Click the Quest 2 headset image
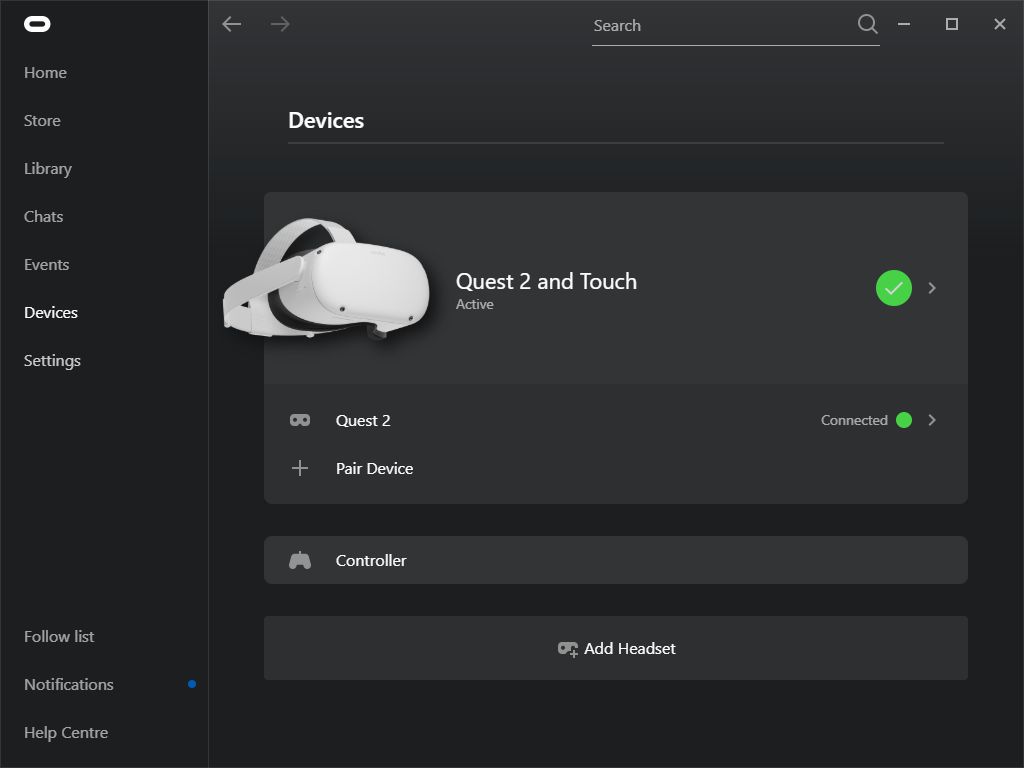Viewport: 1024px width, 768px height. coord(327,280)
